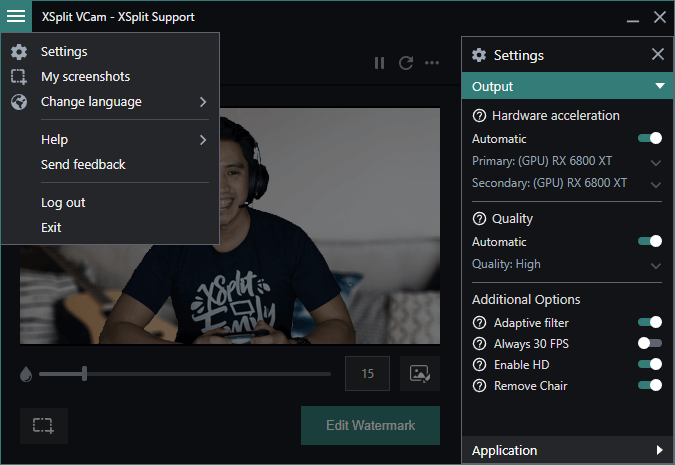Click the help icon beside Quality
The image size is (675, 465).
[x=479, y=219]
